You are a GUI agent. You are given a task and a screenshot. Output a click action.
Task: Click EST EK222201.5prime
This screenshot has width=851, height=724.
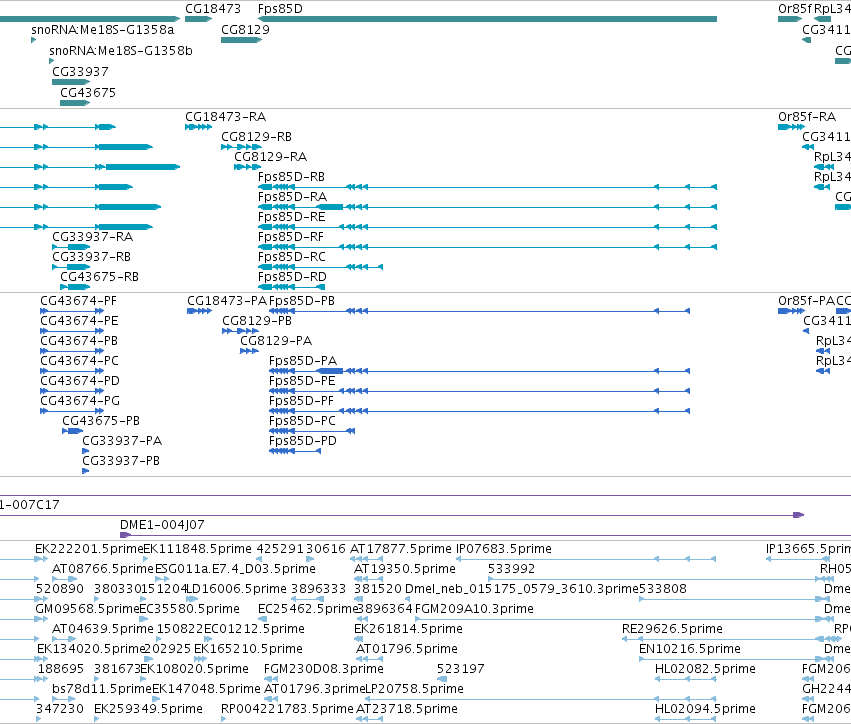coord(89,549)
